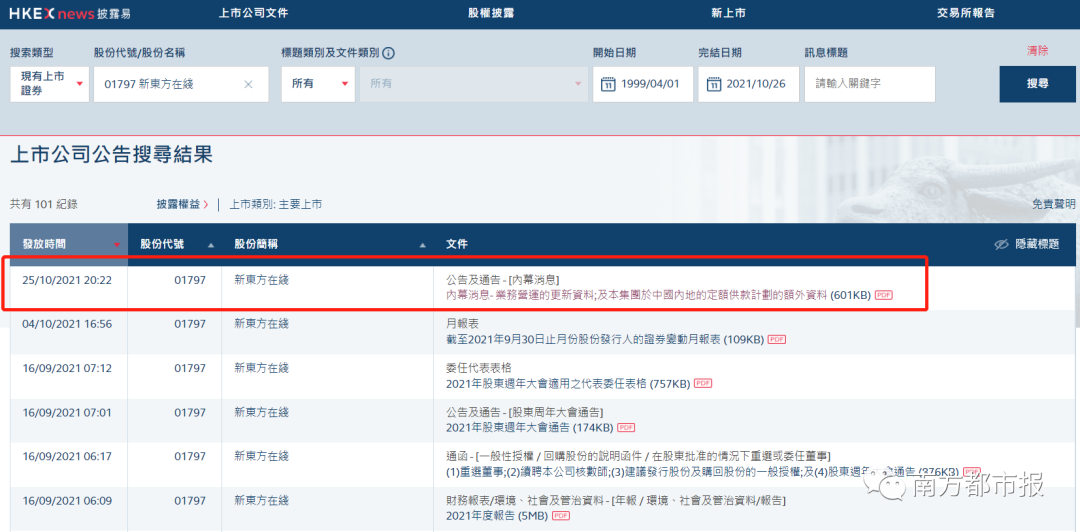Click start date field 1999/04/01
Screen dimensions: 1080x532
click(x=643, y=84)
